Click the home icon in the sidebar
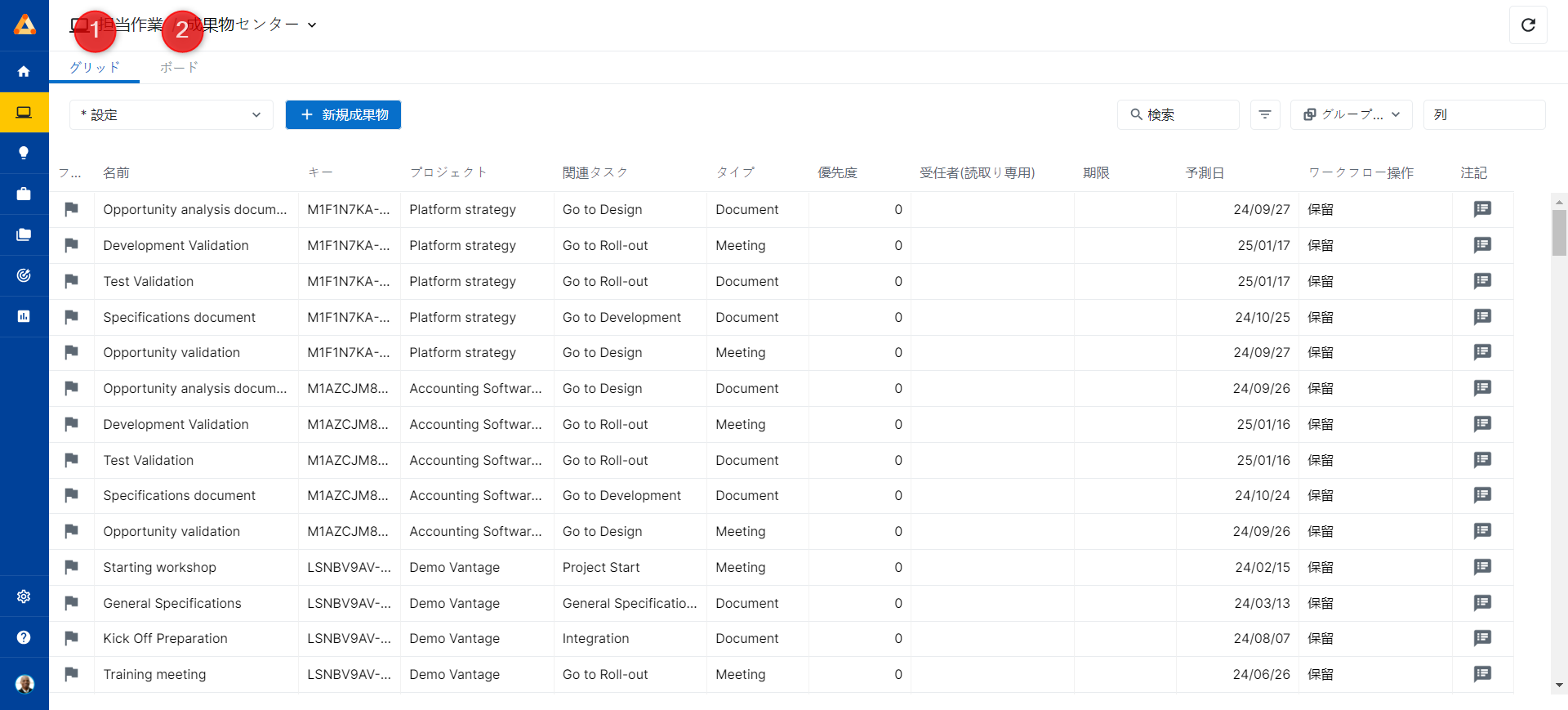The height and width of the screenshot is (710, 1568). pyautogui.click(x=24, y=71)
